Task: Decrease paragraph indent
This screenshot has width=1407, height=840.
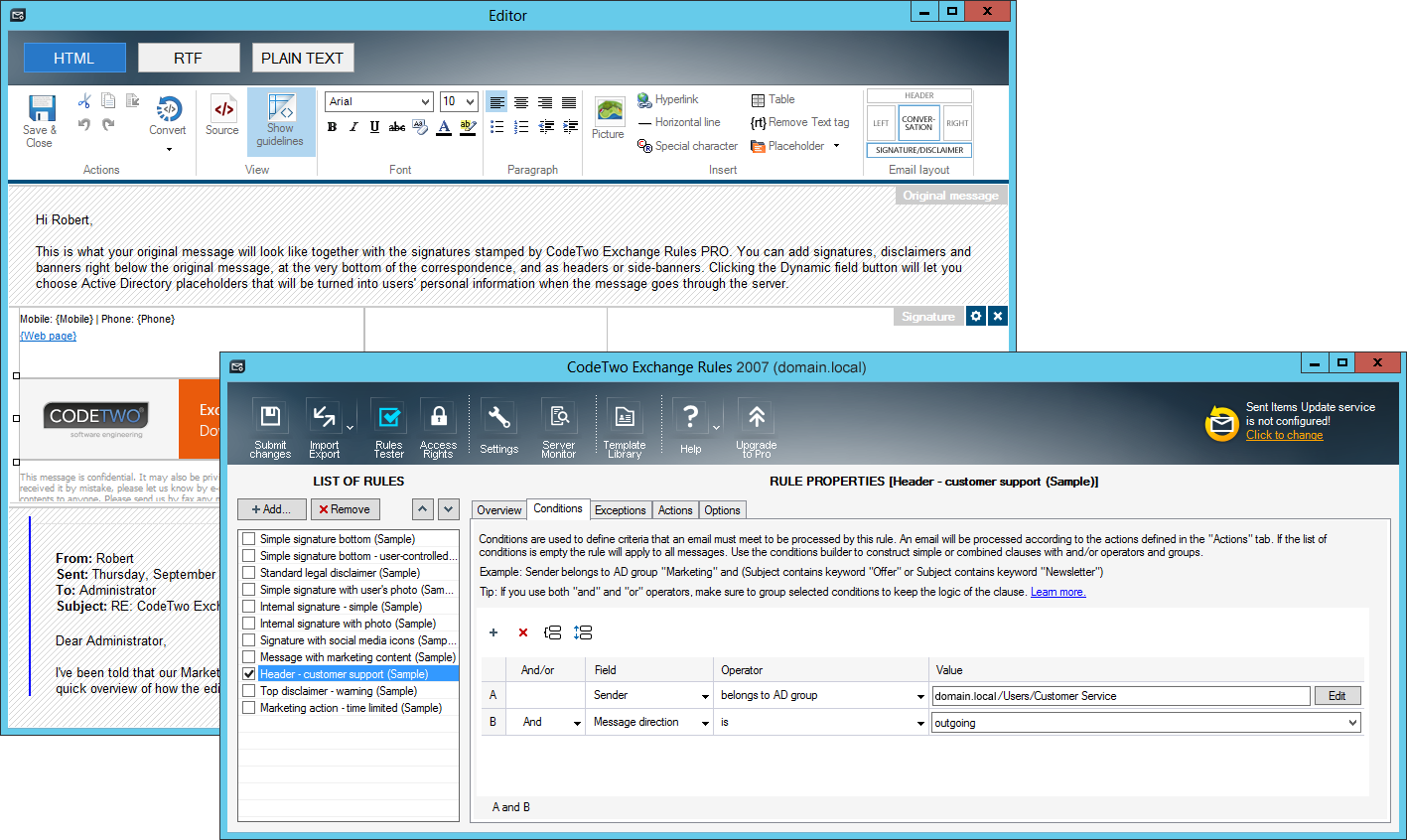Action: (545, 127)
